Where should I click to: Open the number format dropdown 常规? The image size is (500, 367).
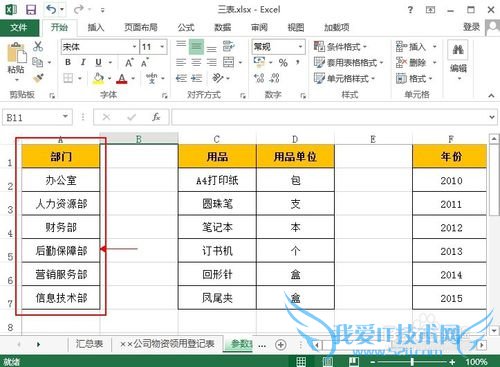(x=300, y=47)
